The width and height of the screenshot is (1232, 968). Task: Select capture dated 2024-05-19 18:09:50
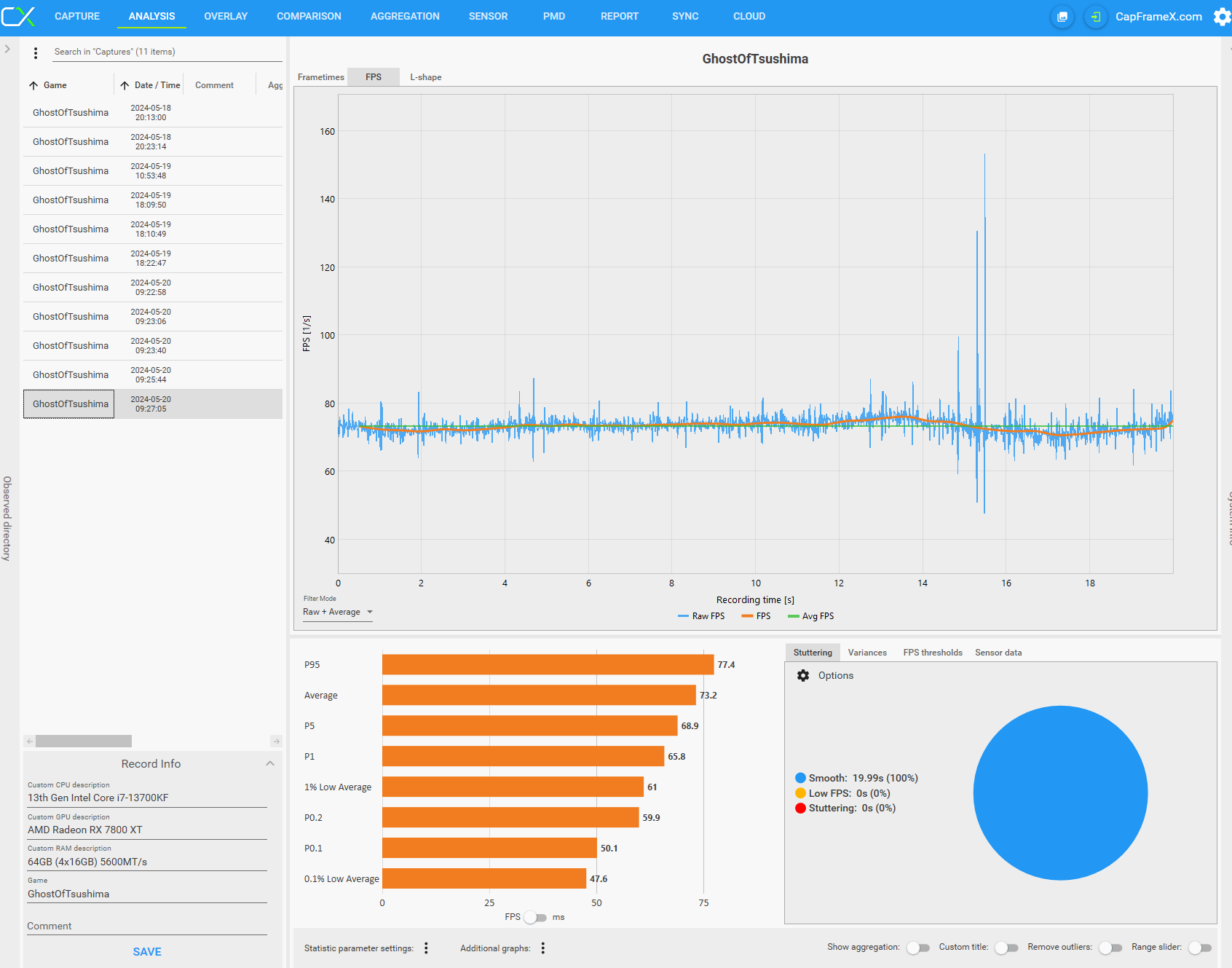153,200
